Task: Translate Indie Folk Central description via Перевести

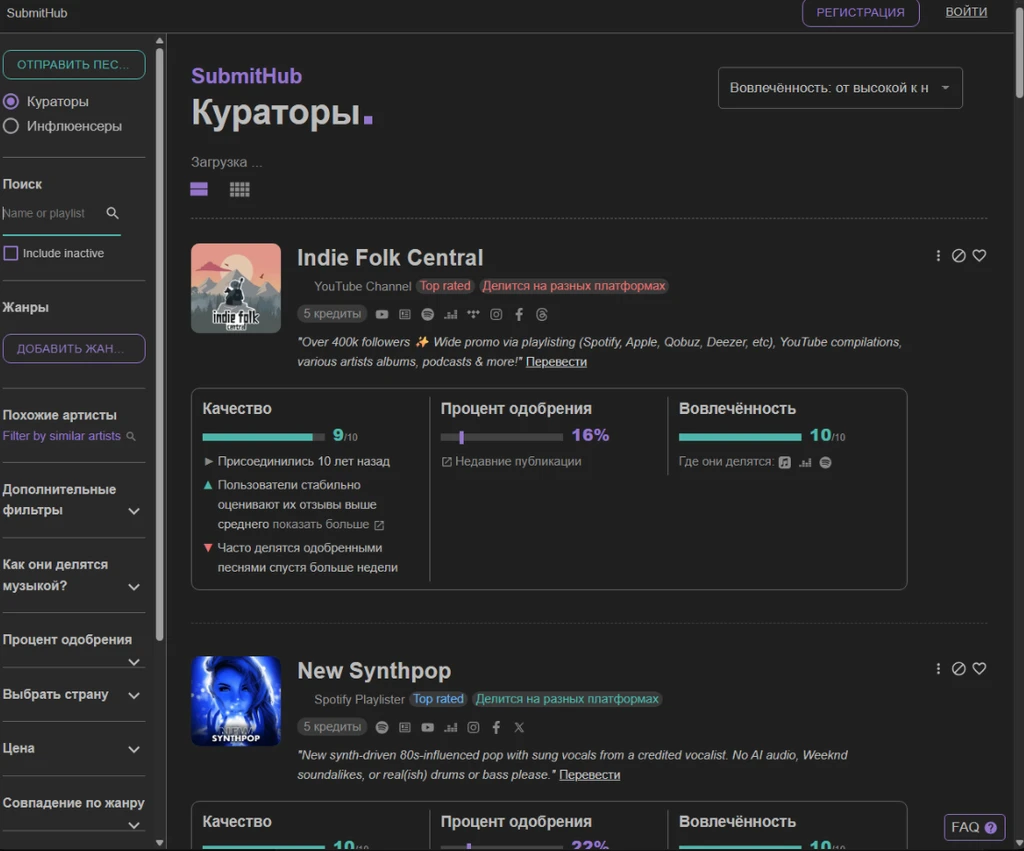Action: click(556, 362)
